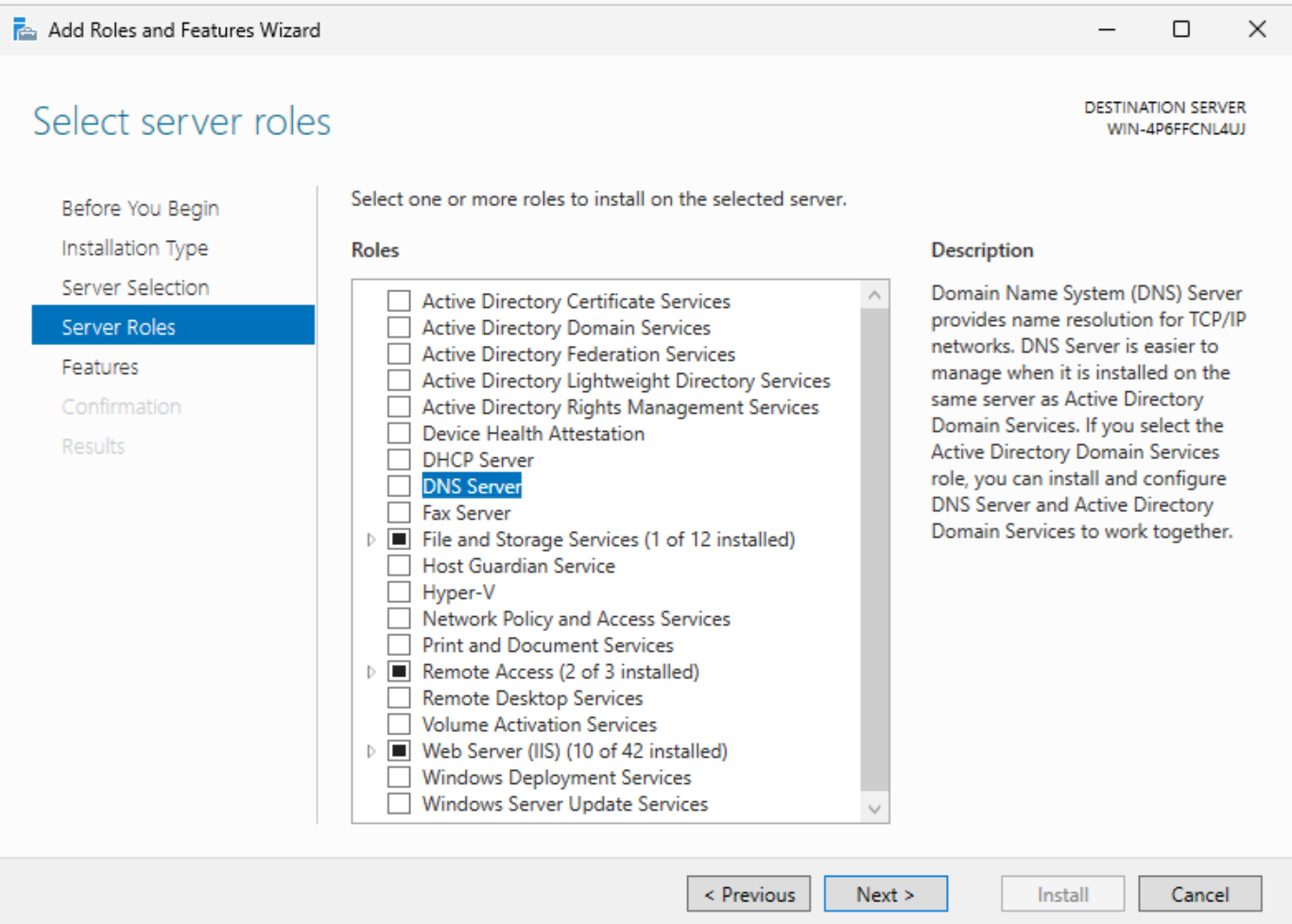Click the roles list scroll down arrow
Screen dimensions: 1292x924
click(874, 809)
